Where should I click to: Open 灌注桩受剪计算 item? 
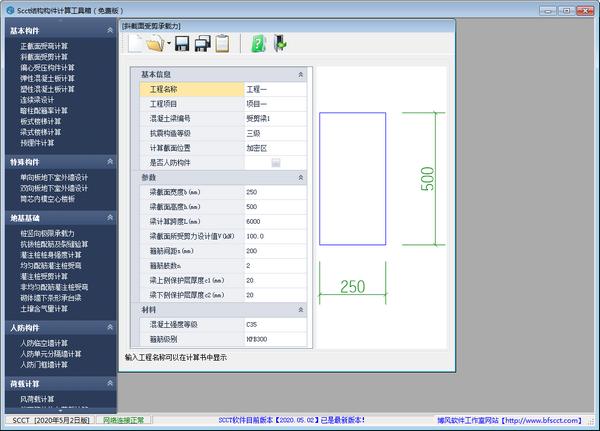(44, 276)
